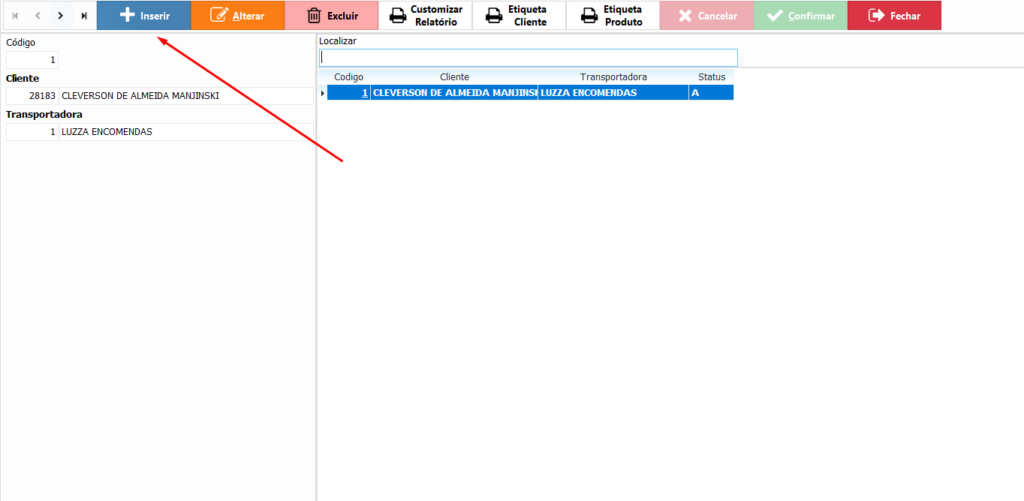Go to the previous record arrow
The height and width of the screenshot is (501, 1024).
(x=37, y=16)
